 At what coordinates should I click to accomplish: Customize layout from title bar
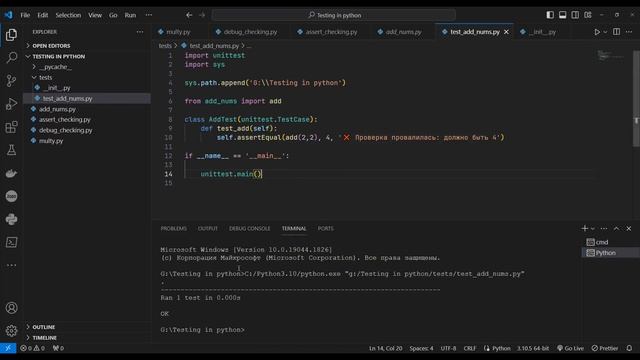pyautogui.click(x=588, y=15)
